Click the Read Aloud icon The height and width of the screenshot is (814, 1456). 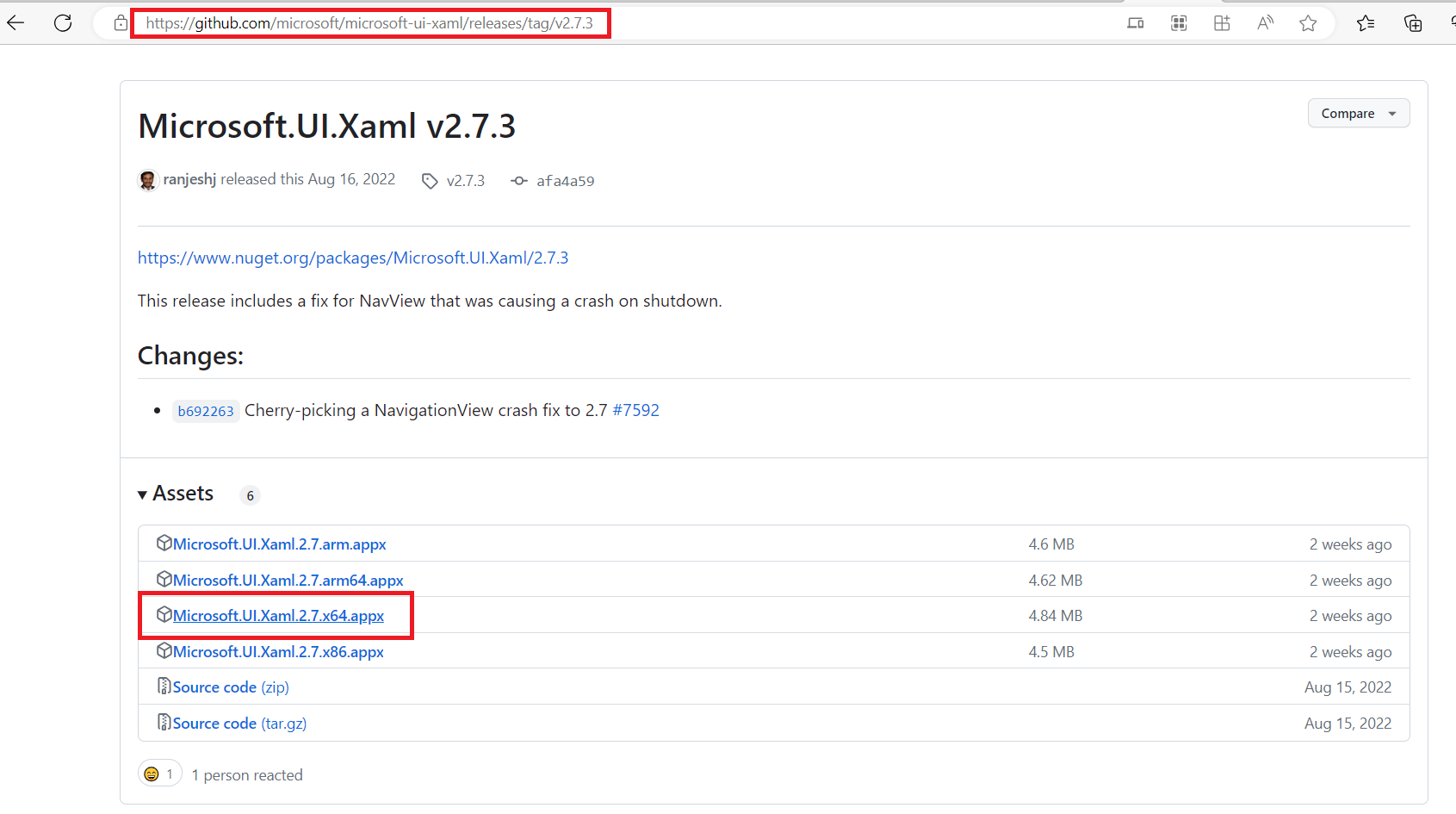click(x=1265, y=23)
